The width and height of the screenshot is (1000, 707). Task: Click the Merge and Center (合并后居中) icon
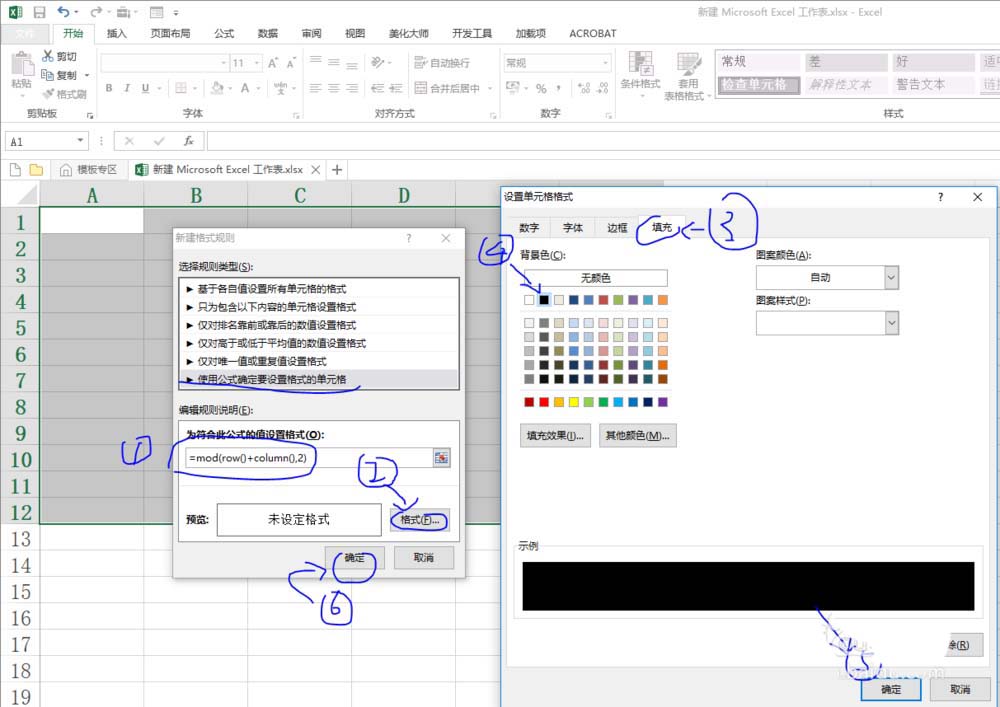(420, 88)
